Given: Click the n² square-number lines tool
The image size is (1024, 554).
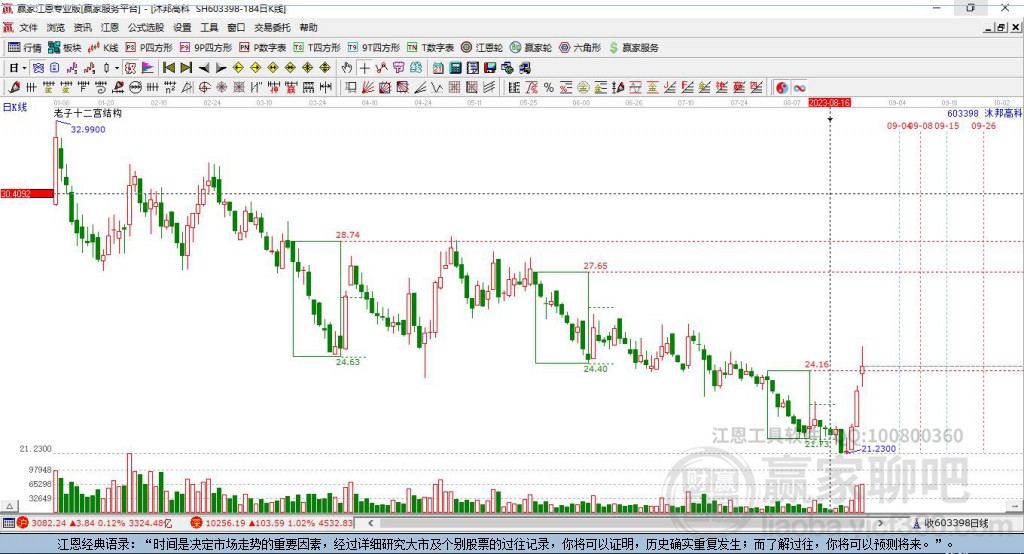Looking at the screenshot, I should point(170,88).
